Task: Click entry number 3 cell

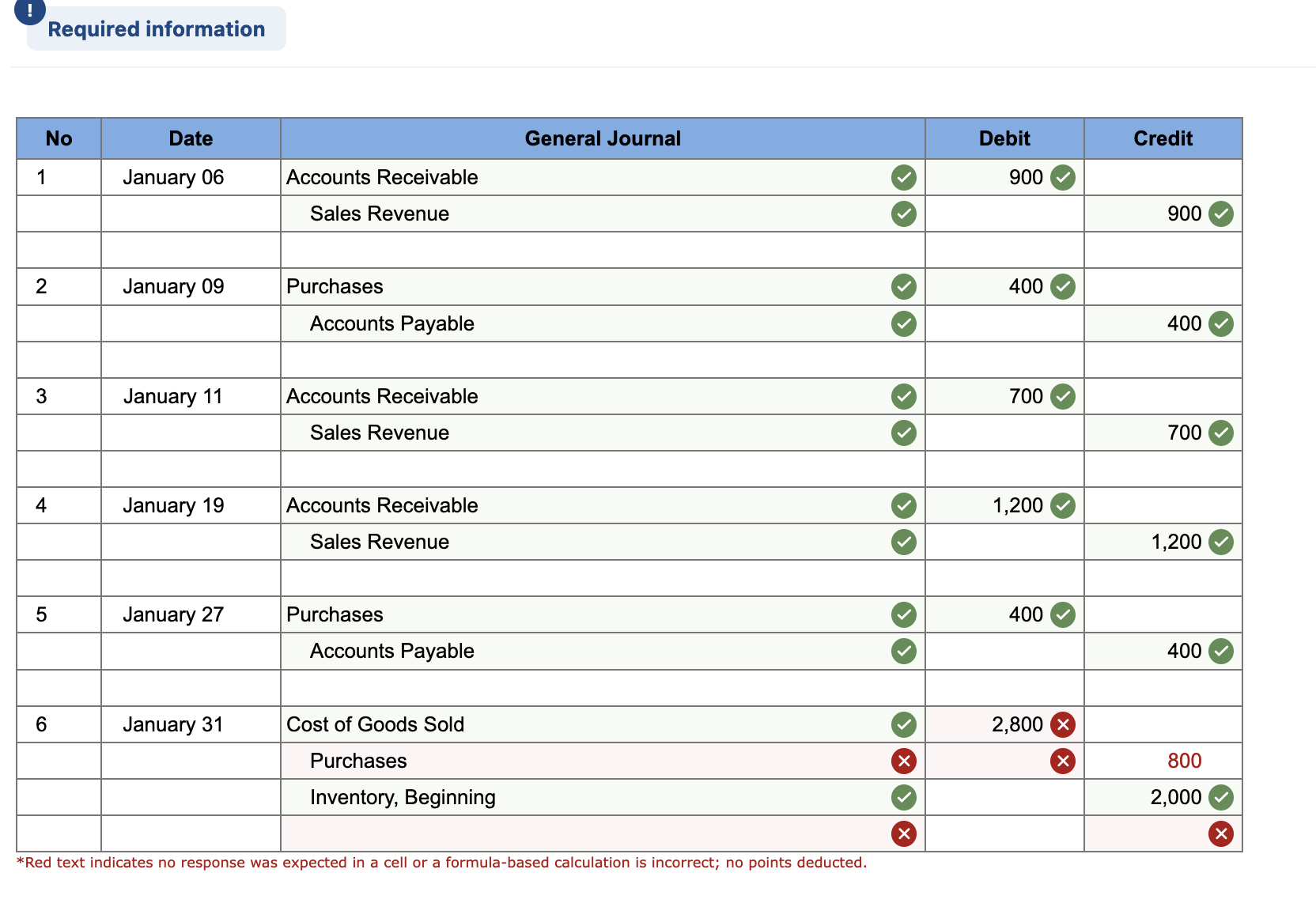Action: (59, 396)
